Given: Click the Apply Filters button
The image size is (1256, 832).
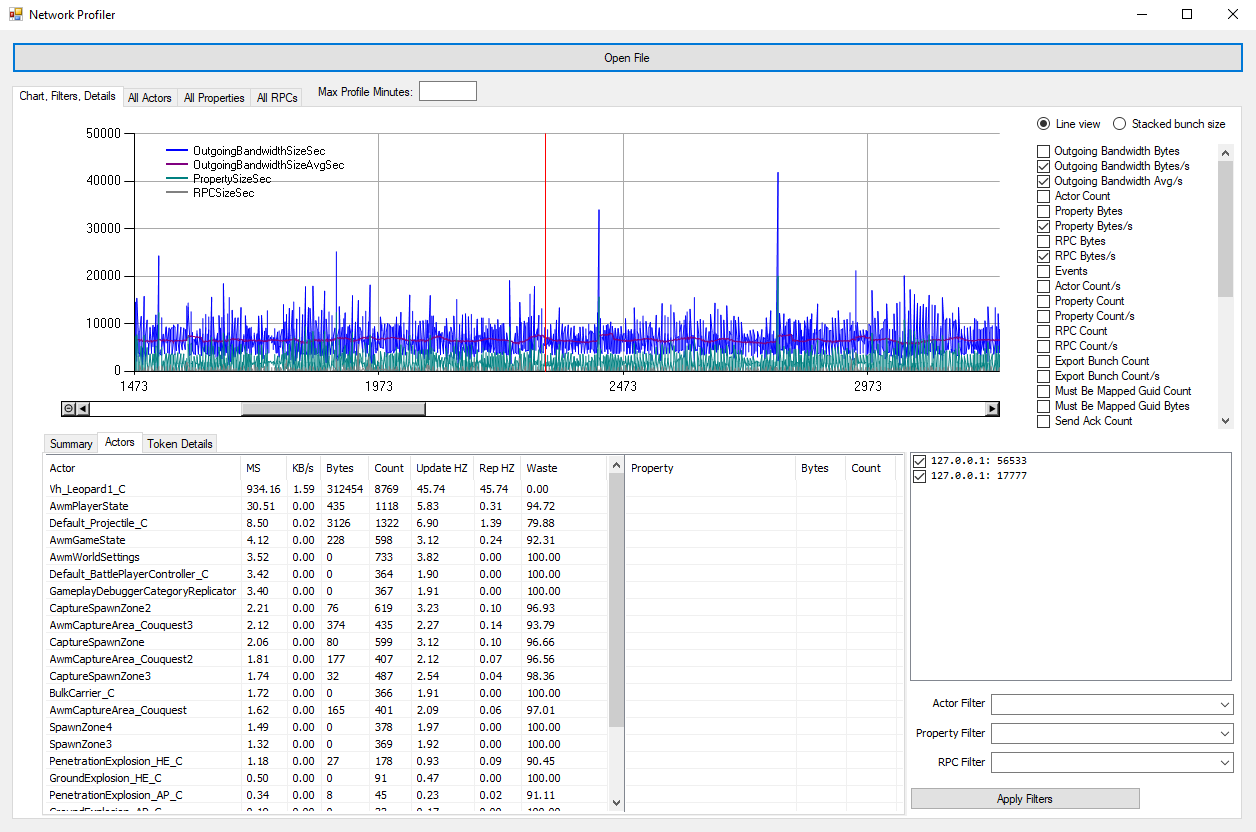Looking at the screenshot, I should pyautogui.click(x=1024, y=799).
